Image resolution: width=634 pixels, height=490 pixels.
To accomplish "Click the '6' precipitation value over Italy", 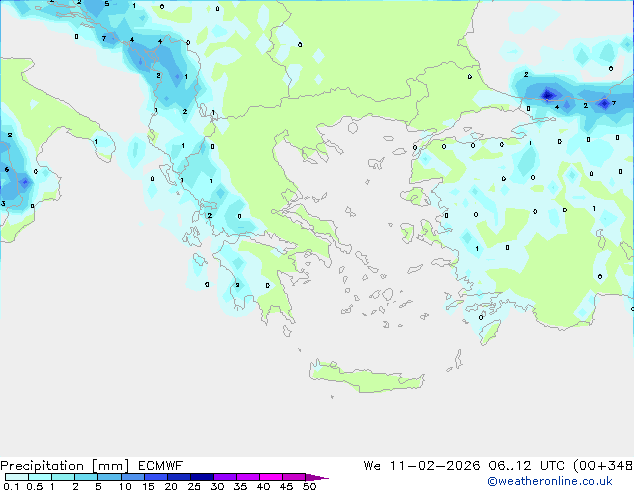I will 7,169.
